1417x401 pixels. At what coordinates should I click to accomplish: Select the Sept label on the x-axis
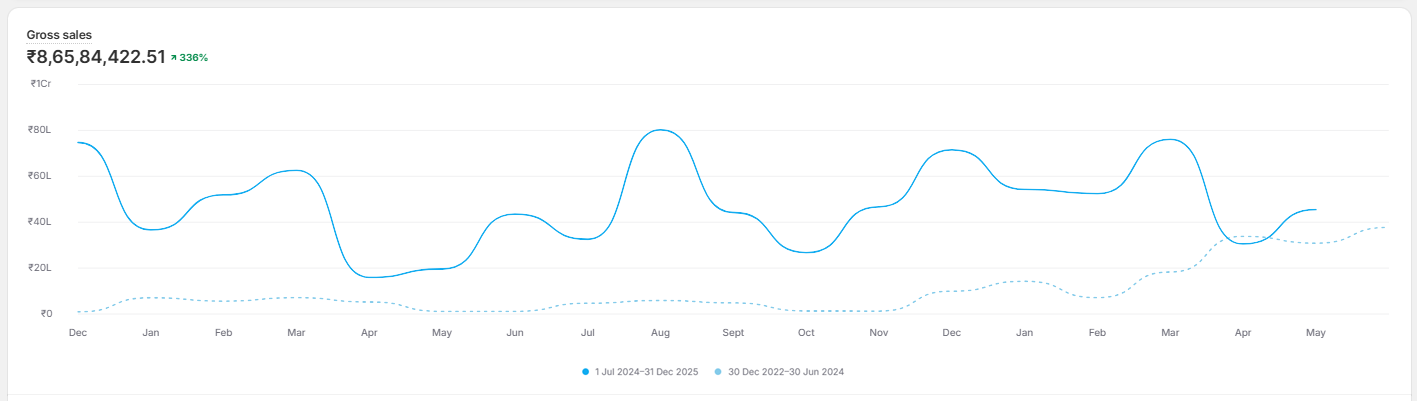[733, 332]
